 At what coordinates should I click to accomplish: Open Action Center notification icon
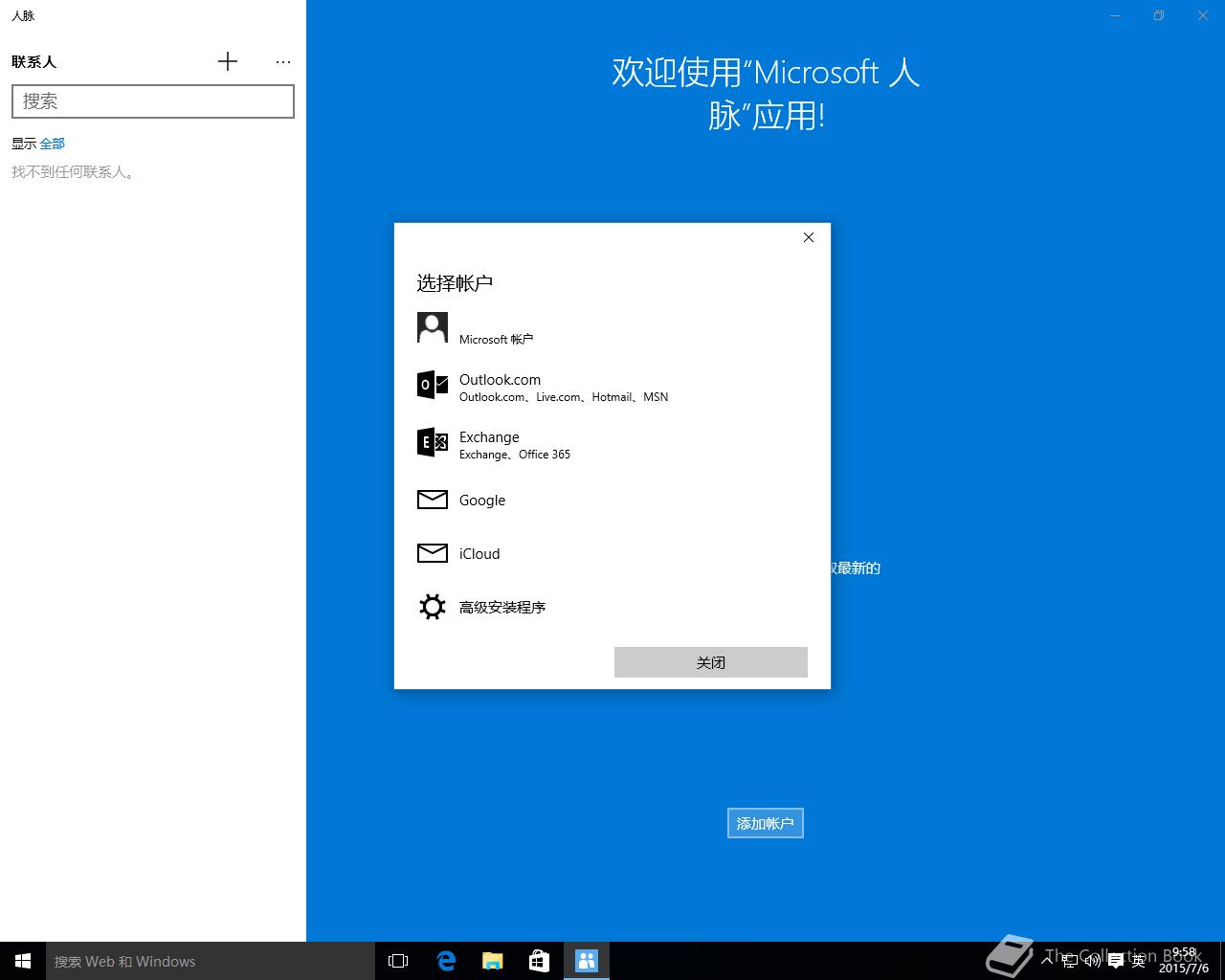coord(1116,961)
